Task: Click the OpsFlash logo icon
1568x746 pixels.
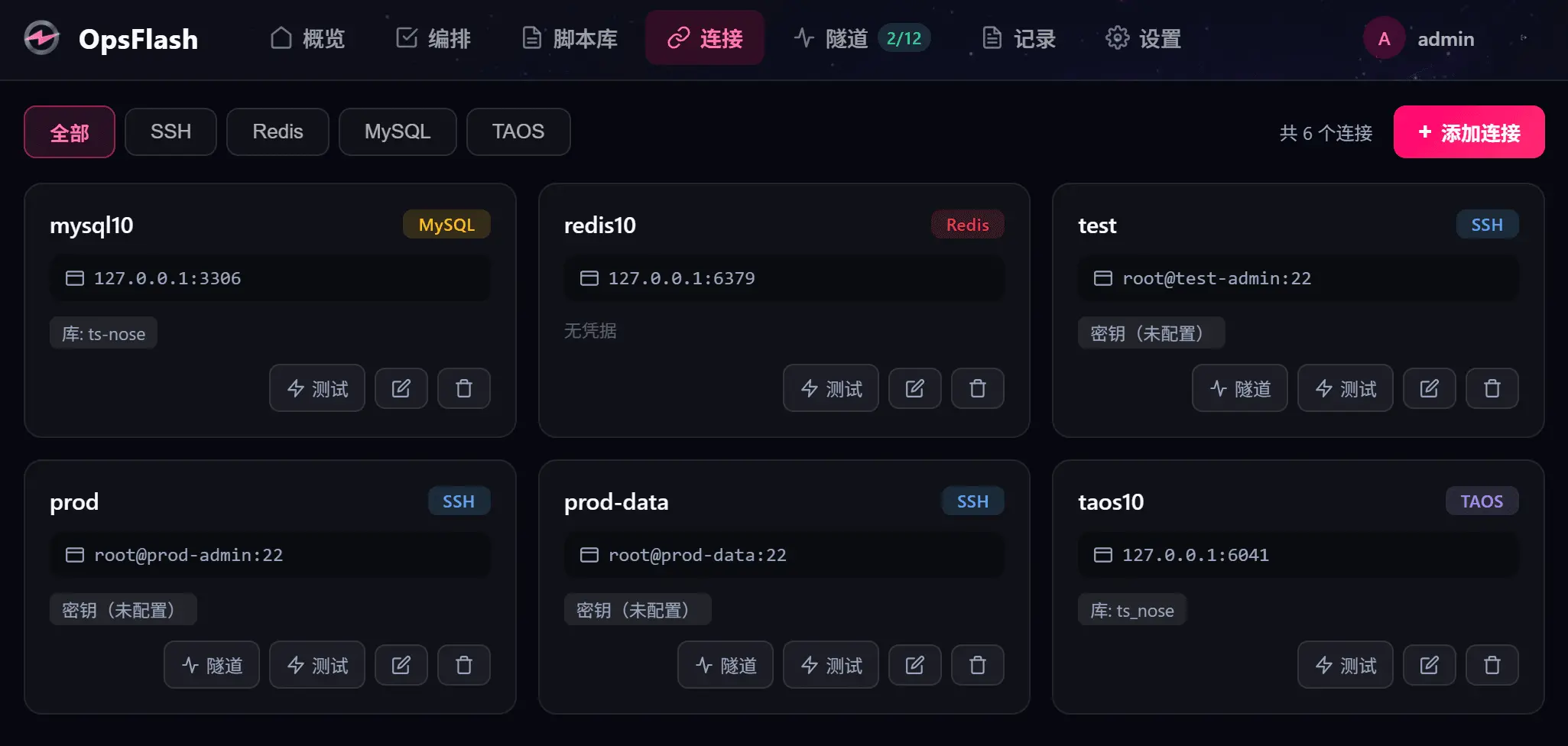Action: coord(41,38)
